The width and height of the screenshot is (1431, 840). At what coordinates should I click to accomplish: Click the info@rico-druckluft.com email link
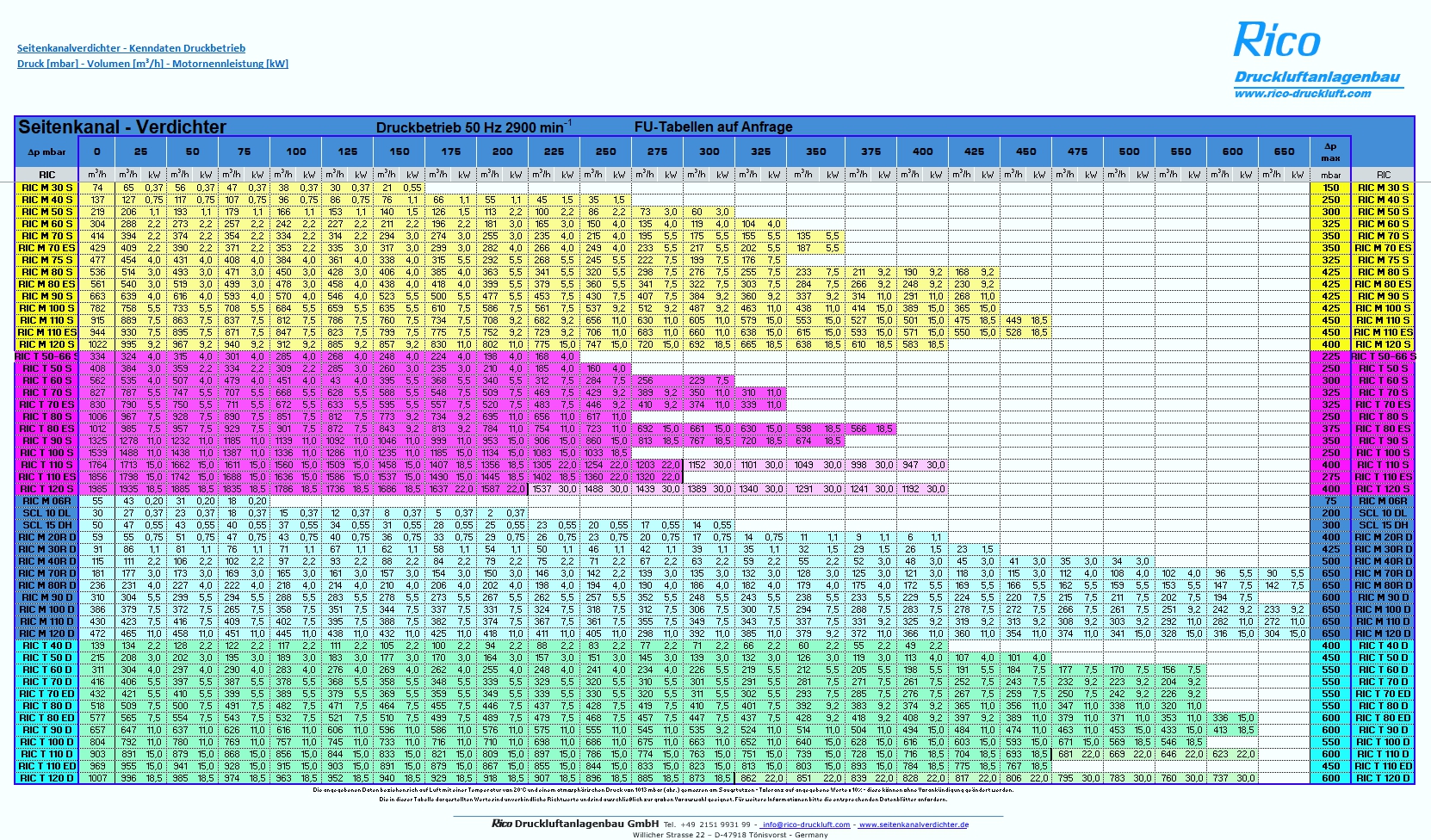coord(806,825)
